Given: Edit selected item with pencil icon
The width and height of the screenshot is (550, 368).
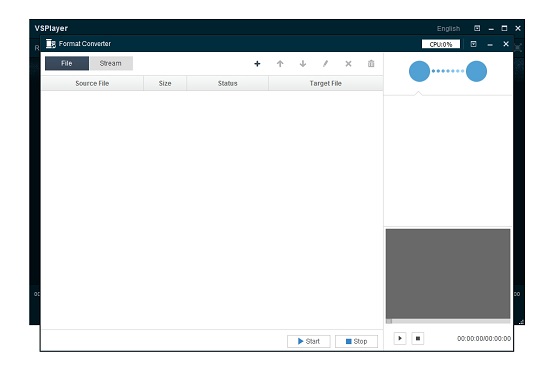Looking at the screenshot, I should click(326, 63).
